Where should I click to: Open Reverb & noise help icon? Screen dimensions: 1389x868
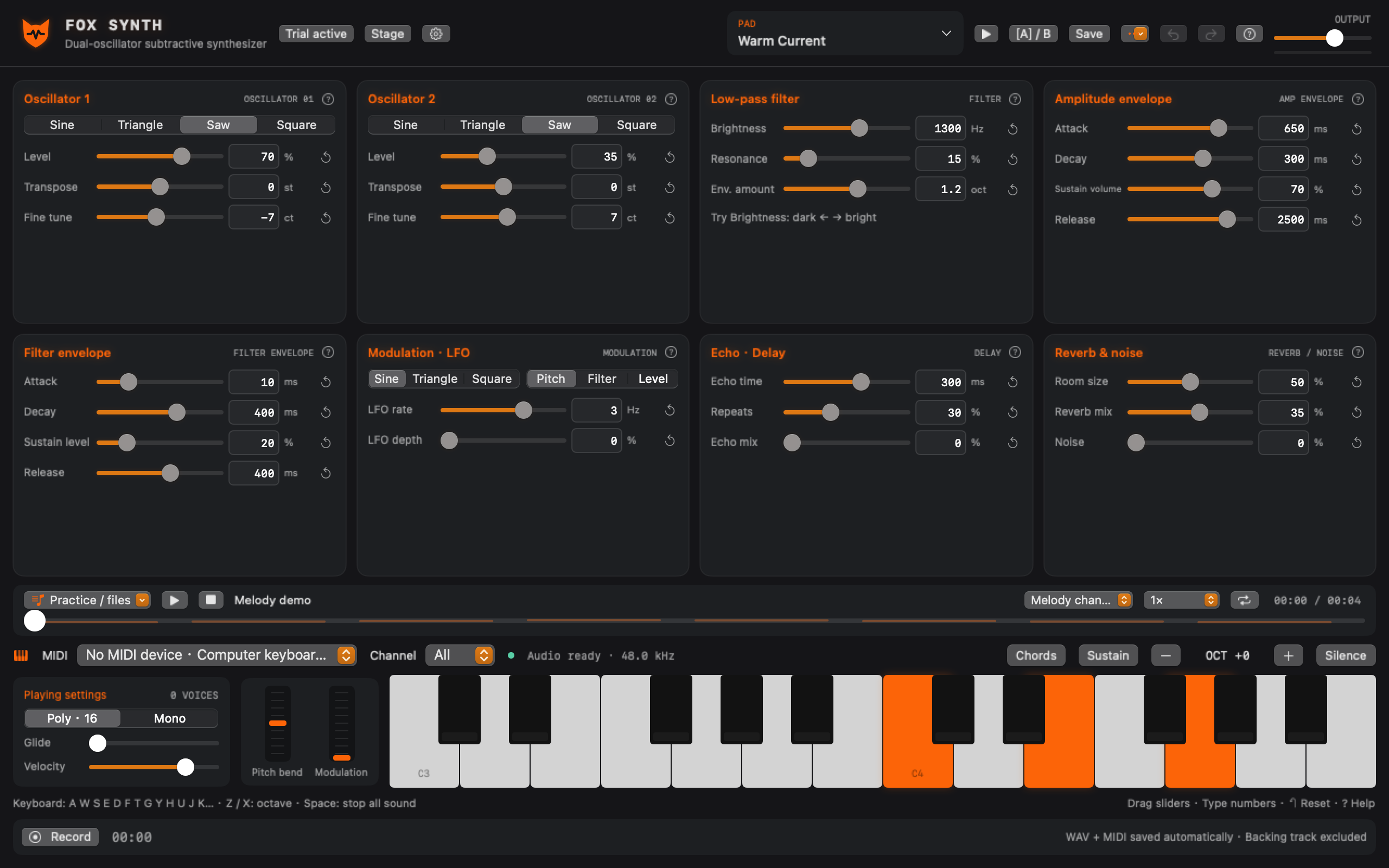point(1358,353)
